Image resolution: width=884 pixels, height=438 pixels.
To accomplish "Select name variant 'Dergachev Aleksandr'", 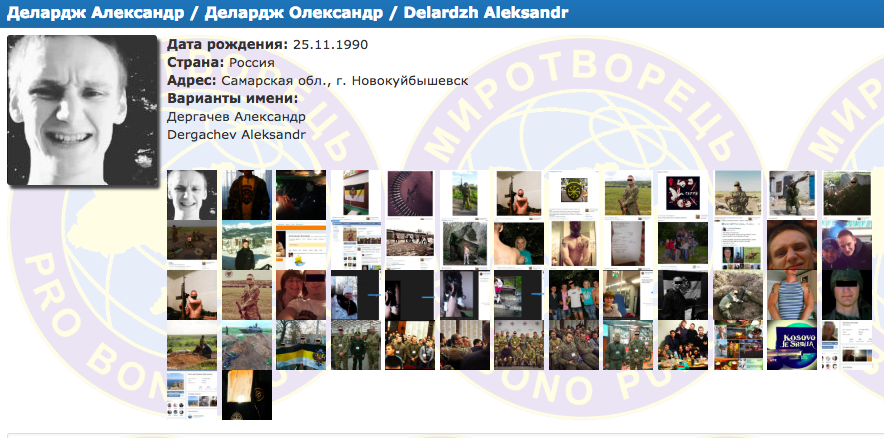I will pyautogui.click(x=237, y=135).
